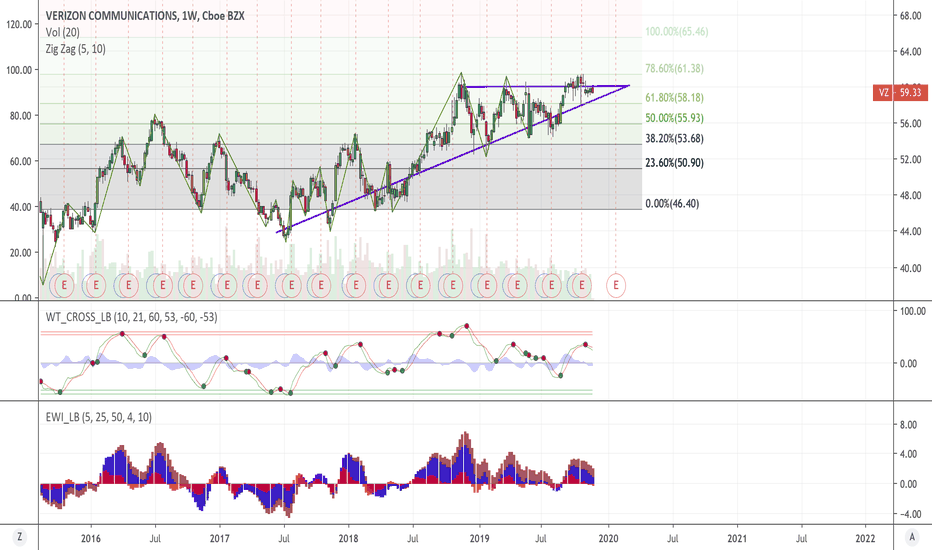Click the 44.00 right price scale label

(911, 232)
